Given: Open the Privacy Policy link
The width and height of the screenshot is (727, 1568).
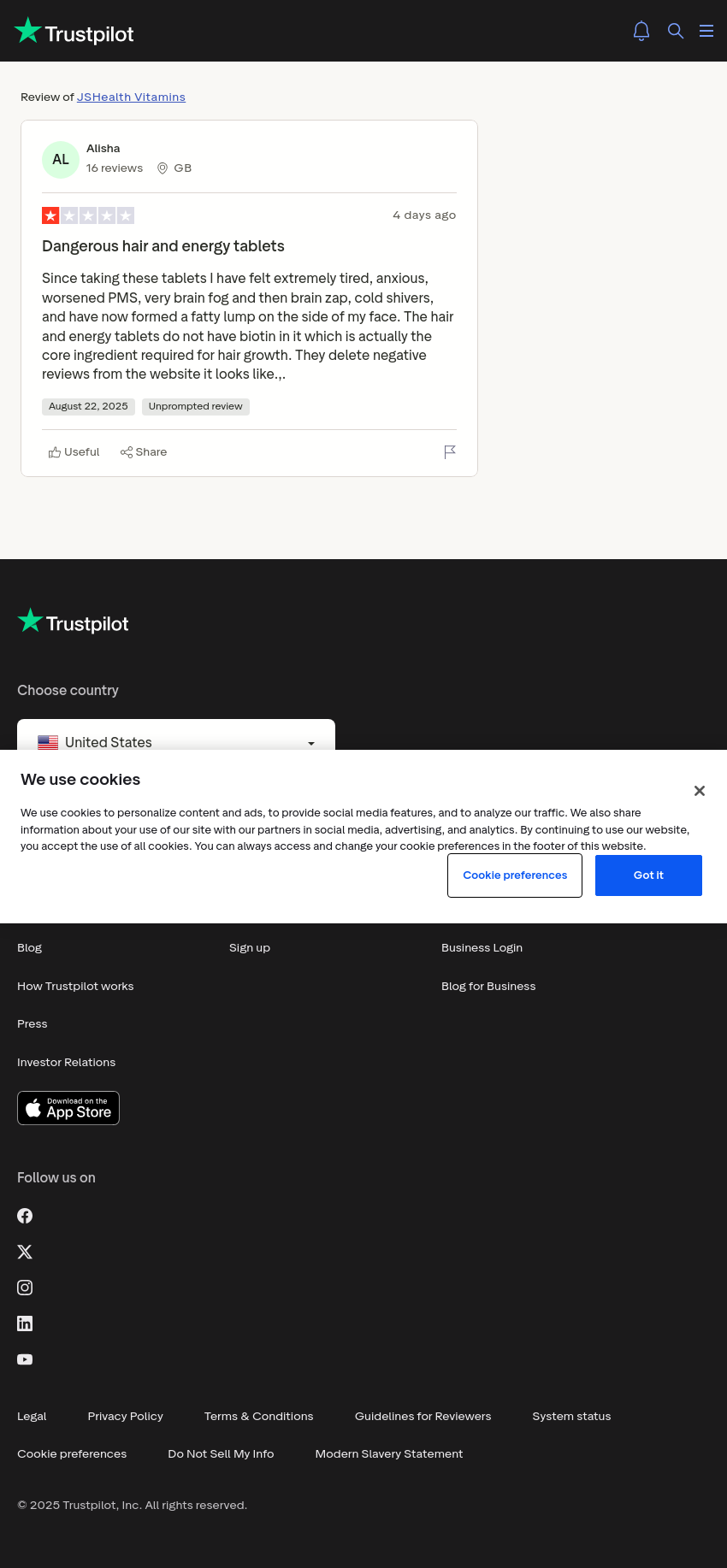Looking at the screenshot, I should 126,1417.
